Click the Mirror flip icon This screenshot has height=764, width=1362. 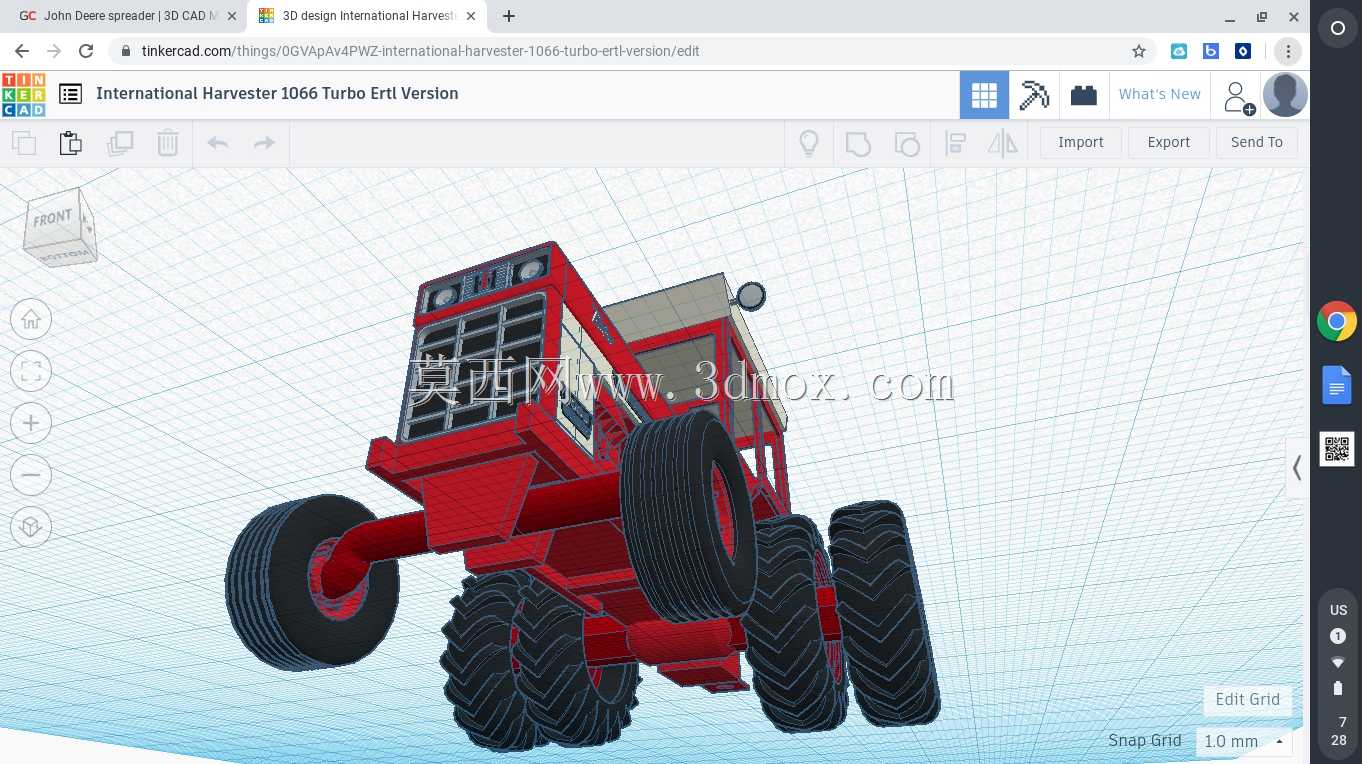pos(1002,143)
